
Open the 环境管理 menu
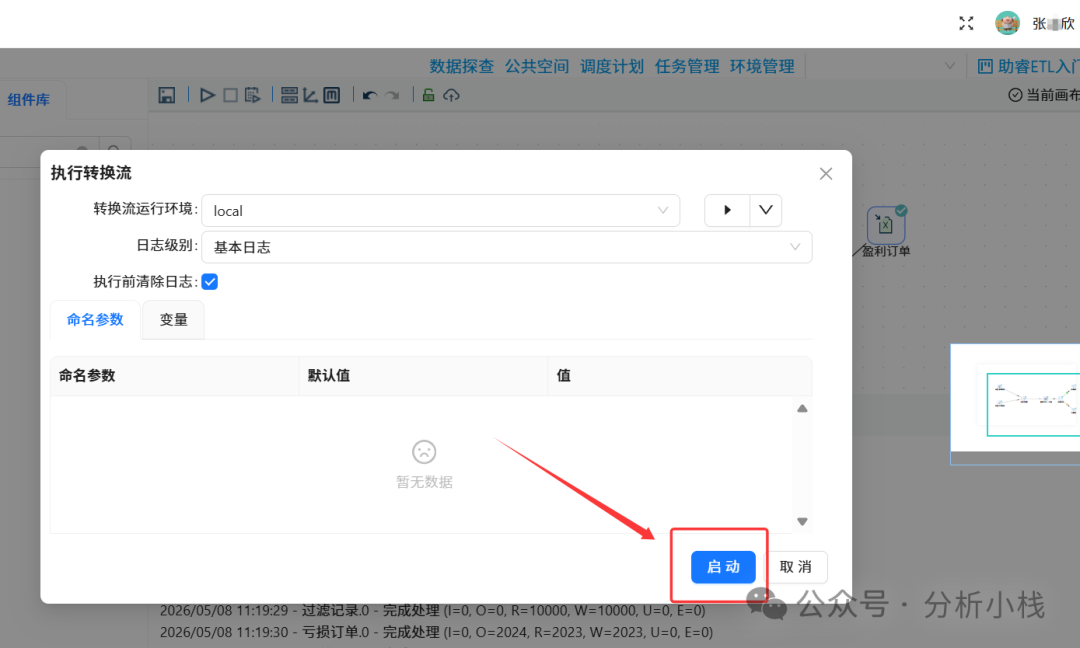762,66
